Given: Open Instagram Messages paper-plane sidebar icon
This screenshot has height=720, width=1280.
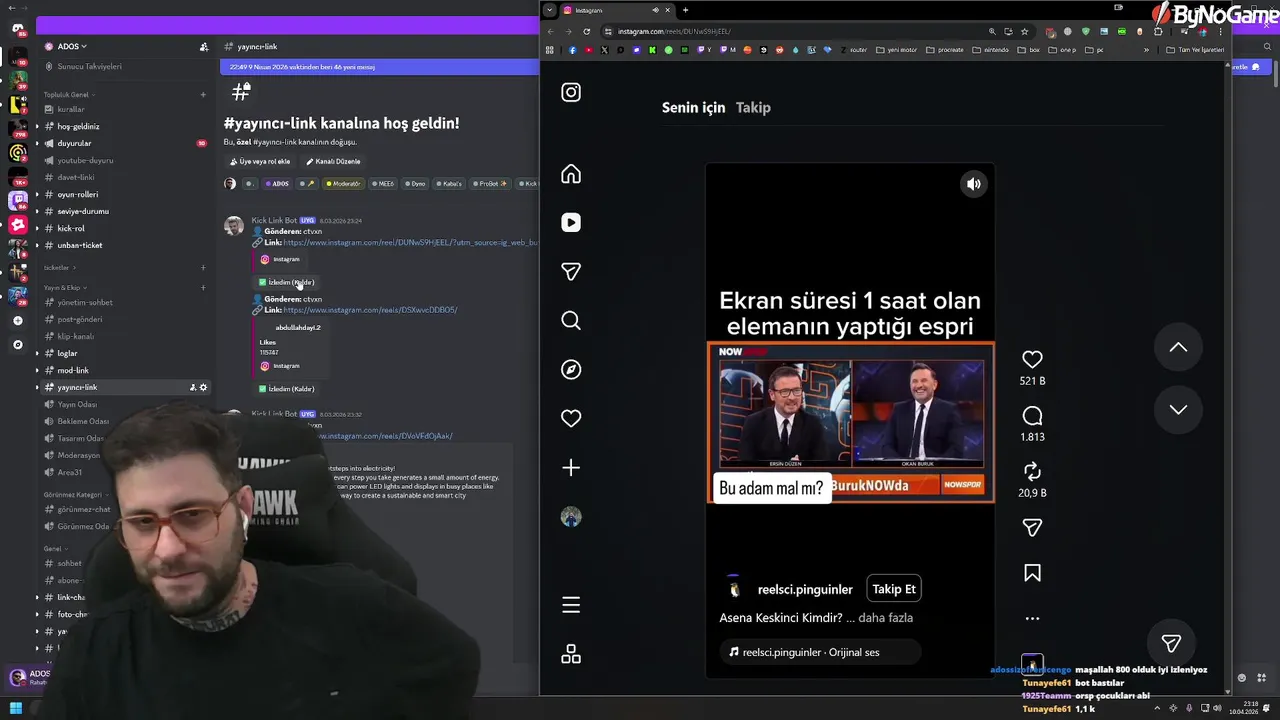Looking at the screenshot, I should tap(571, 272).
